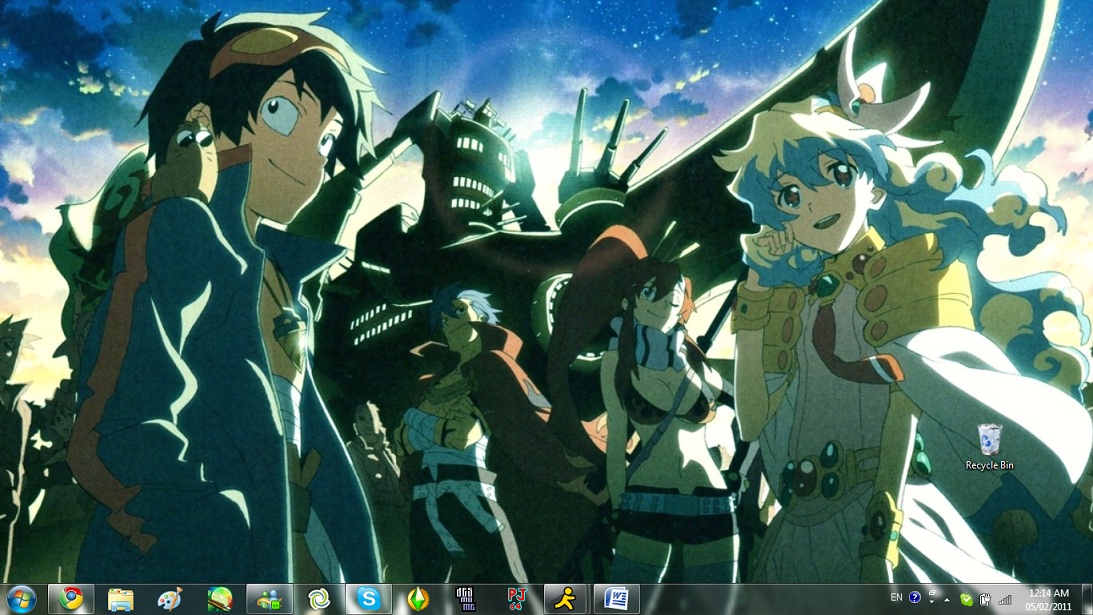Click the green Skype status tray icon

[966, 599]
